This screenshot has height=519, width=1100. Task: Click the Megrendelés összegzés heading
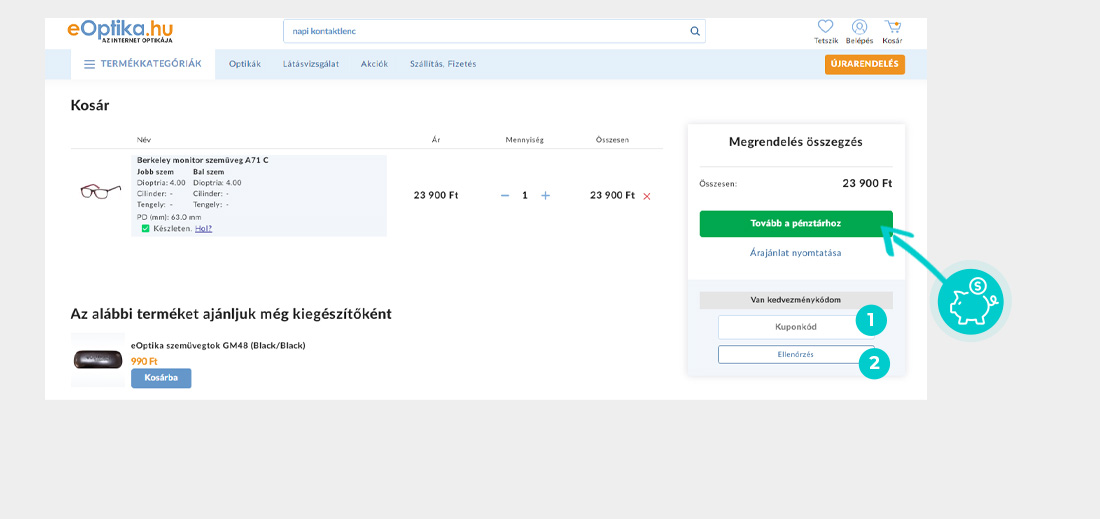coord(796,142)
